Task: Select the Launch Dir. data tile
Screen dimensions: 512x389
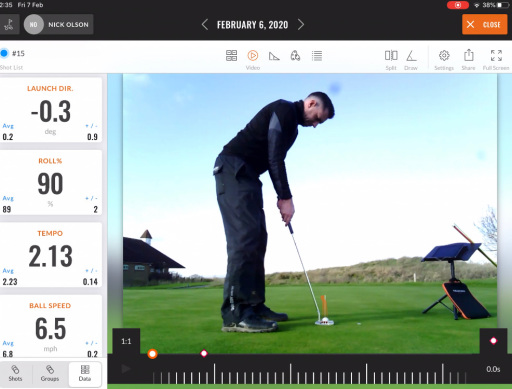Action: coord(50,110)
